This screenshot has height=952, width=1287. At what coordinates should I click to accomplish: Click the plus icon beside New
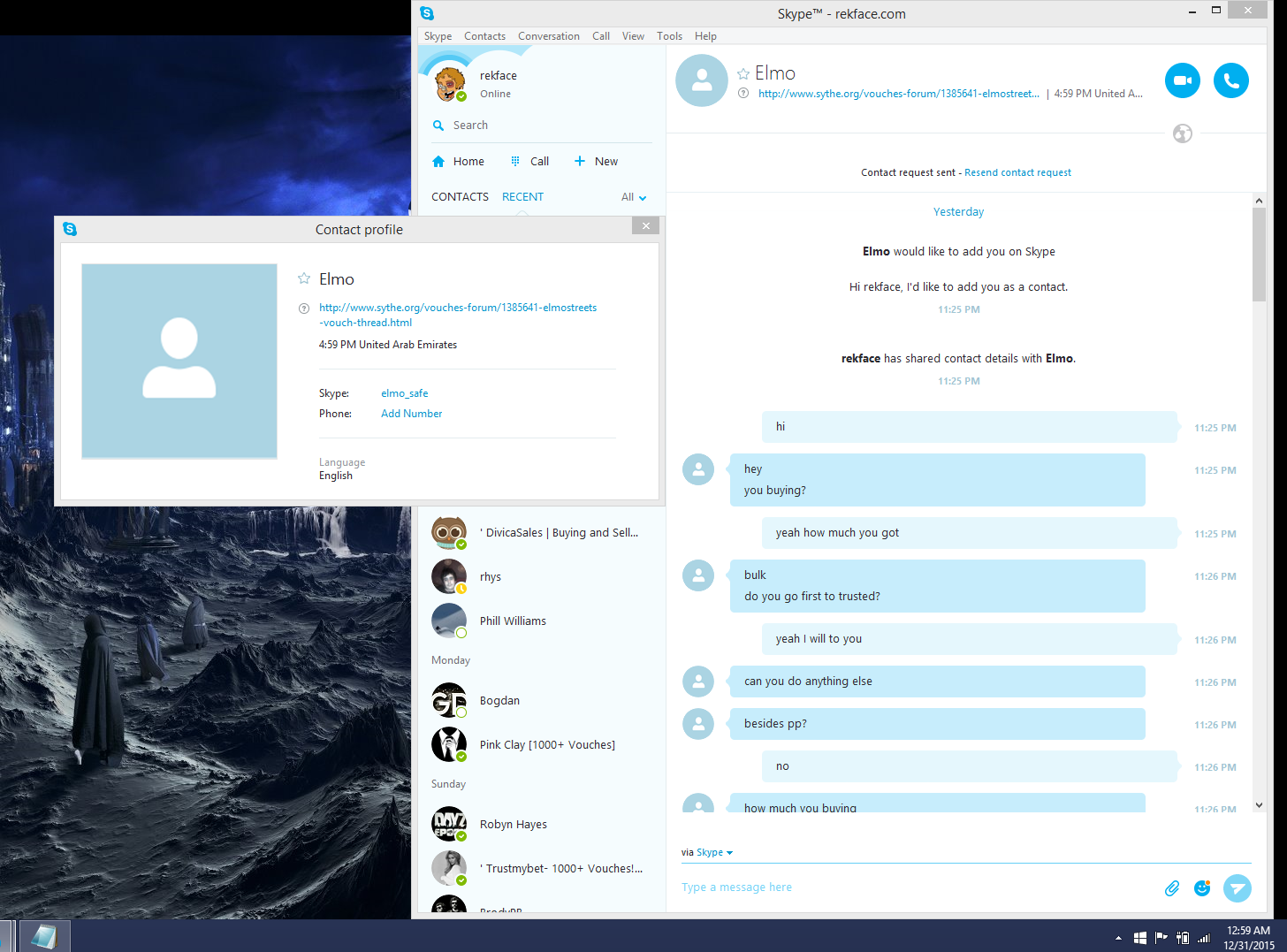[x=580, y=161]
